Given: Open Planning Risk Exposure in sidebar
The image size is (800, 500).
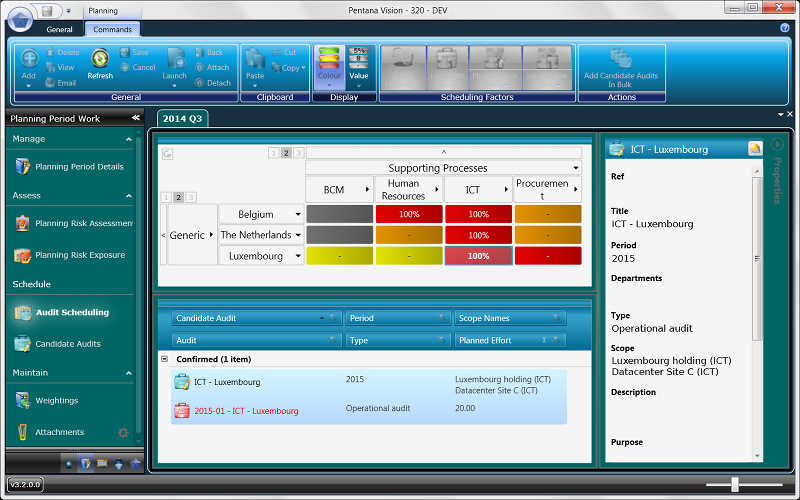Looking at the screenshot, I should point(70,255).
